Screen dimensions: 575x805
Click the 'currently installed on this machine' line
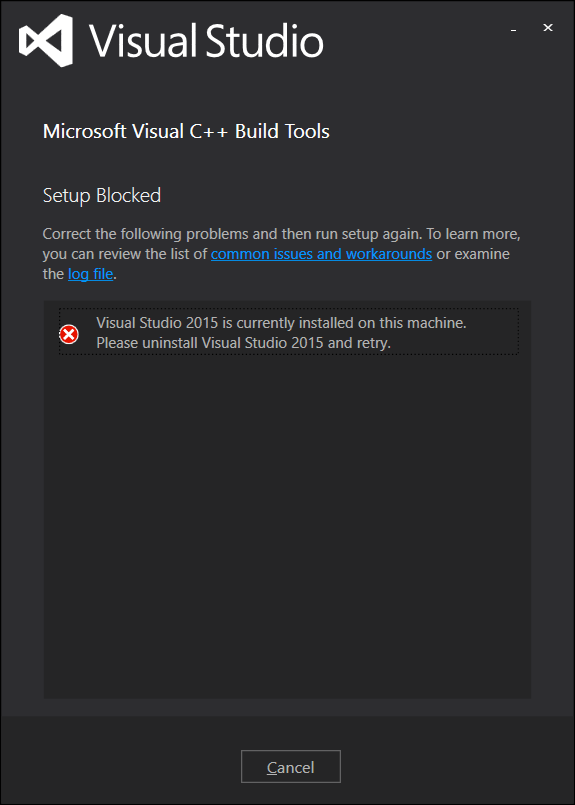pos(281,323)
